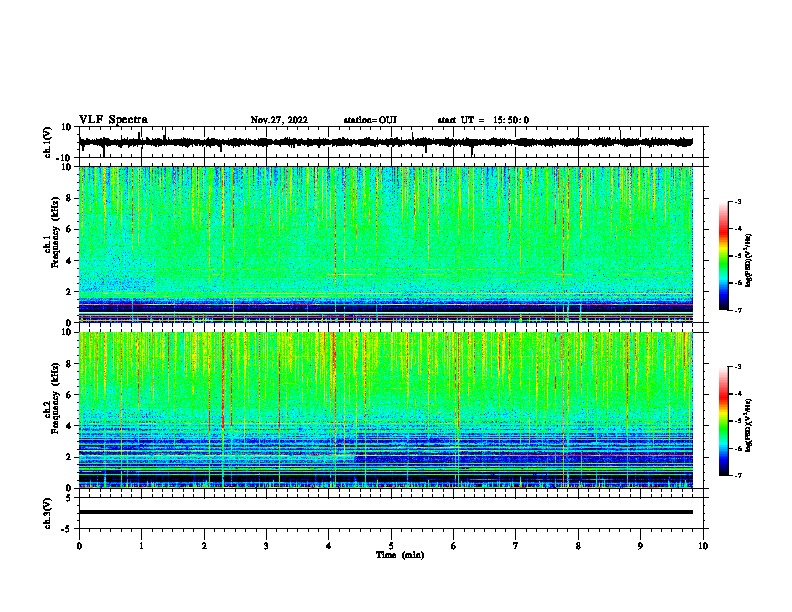Image resolution: width=792 pixels, height=612 pixels.
Task: Click the ch.3 flat voltage trace line
Action: pyautogui.click(x=386, y=512)
